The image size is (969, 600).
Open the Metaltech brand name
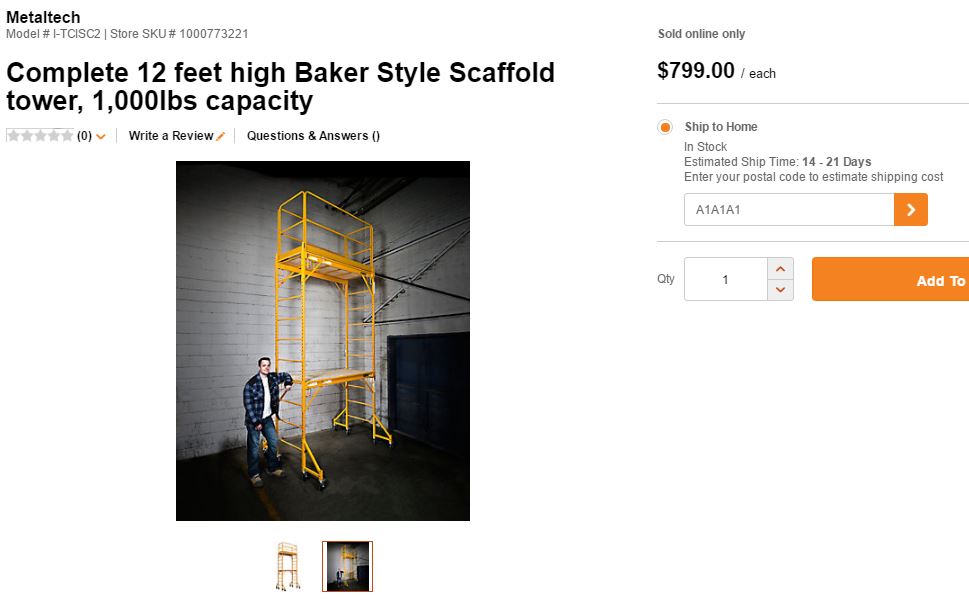(43, 17)
